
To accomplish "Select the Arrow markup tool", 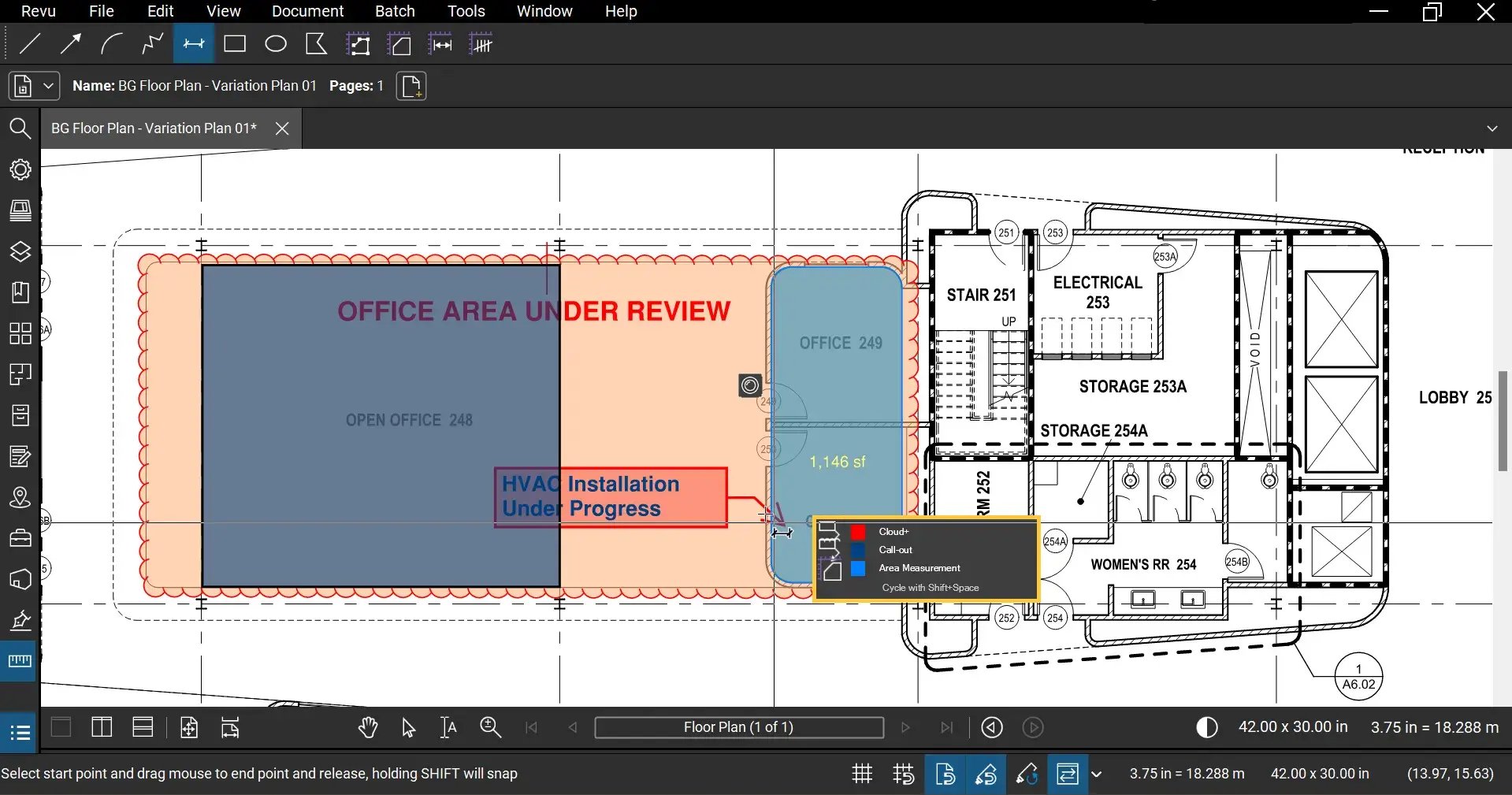I will pos(71,44).
